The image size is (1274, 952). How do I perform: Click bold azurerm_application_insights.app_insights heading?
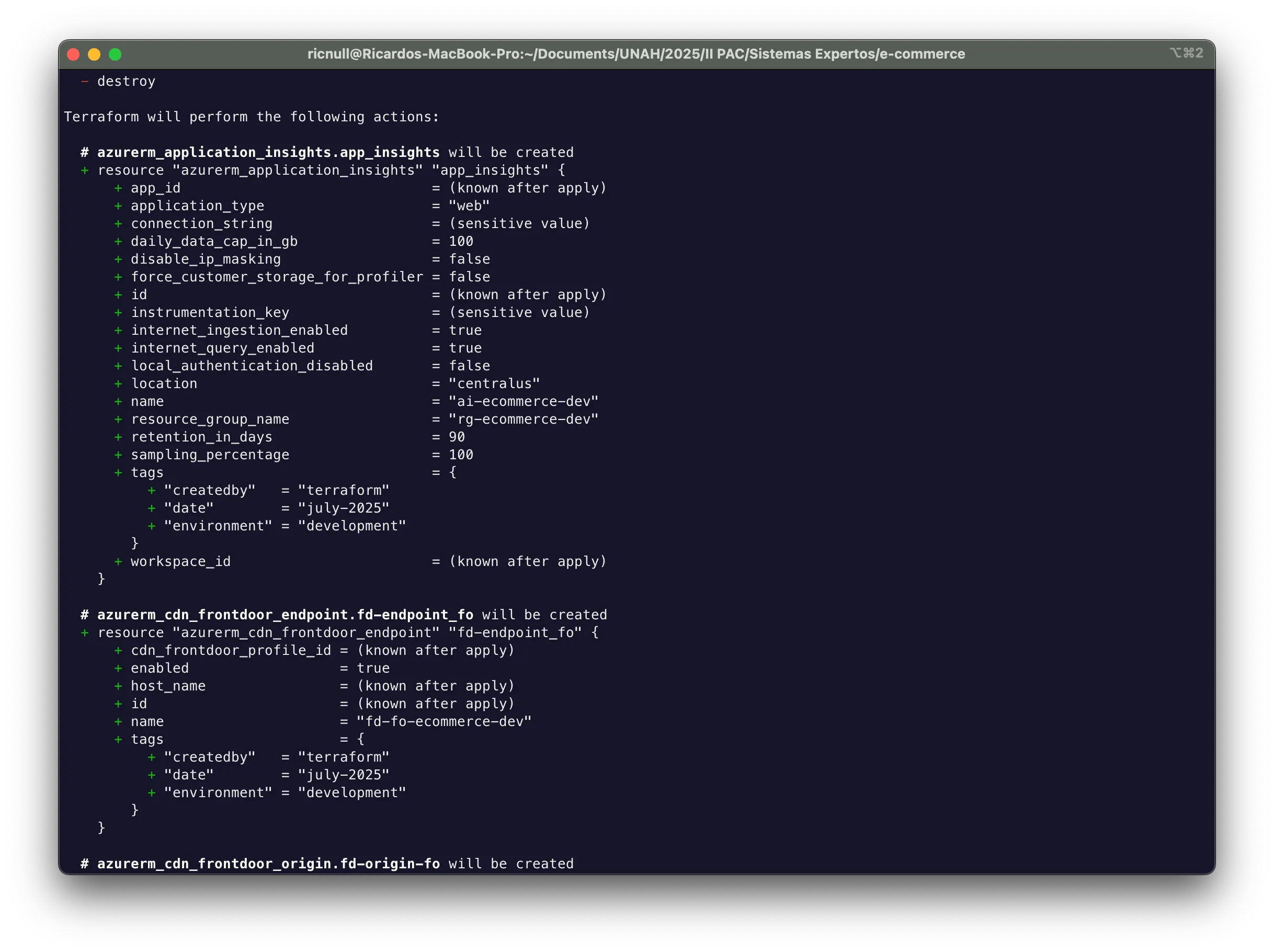[268, 153]
